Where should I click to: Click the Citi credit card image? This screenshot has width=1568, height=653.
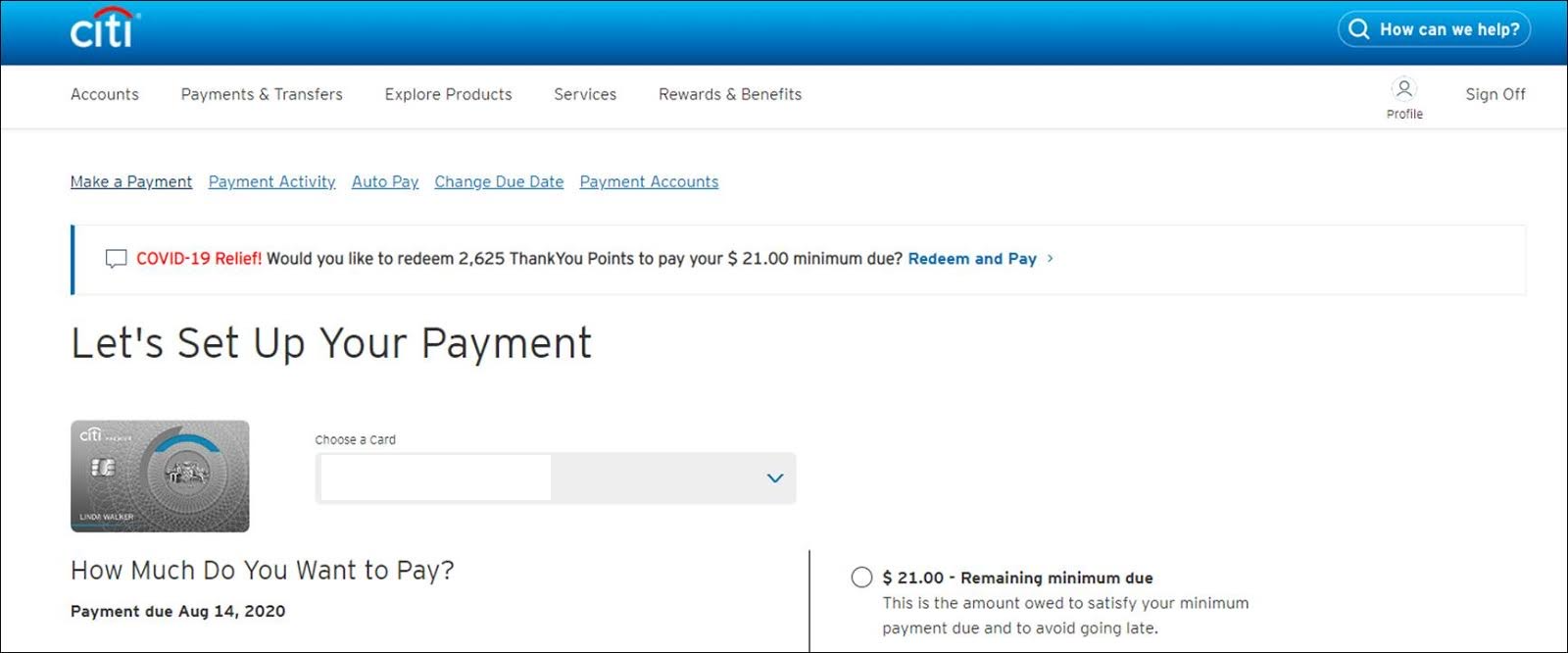[x=160, y=477]
